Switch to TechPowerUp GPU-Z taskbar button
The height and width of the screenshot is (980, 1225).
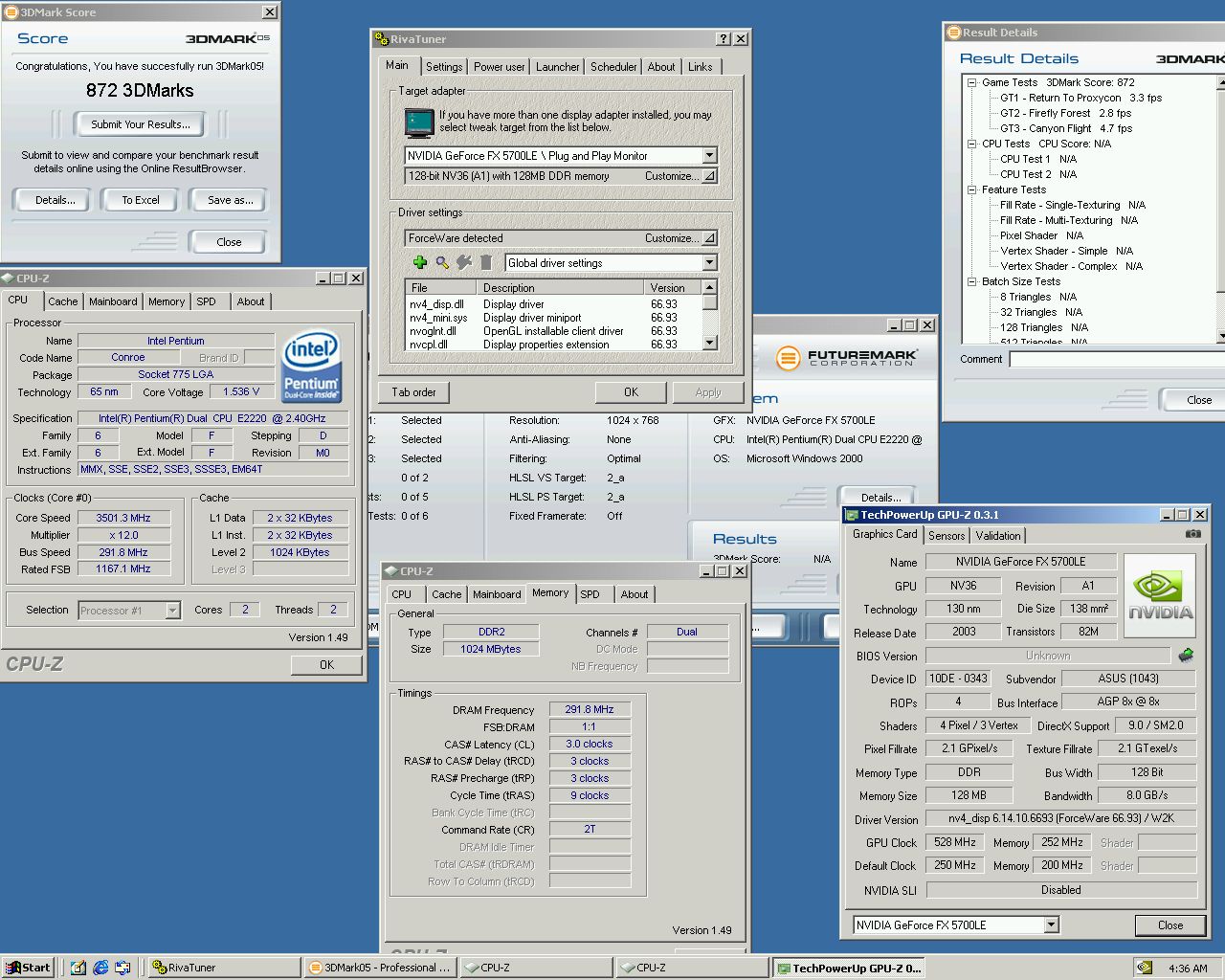point(848,968)
